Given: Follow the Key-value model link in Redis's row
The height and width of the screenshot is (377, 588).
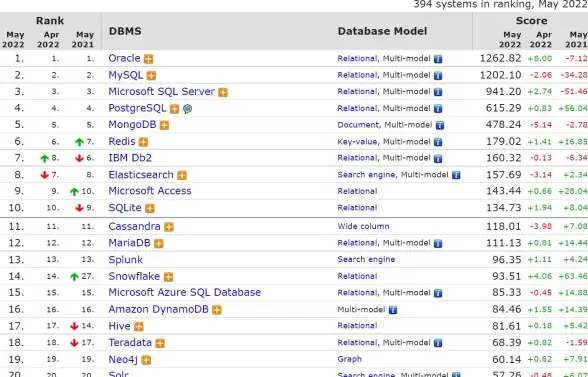Looking at the screenshot, I should point(357,142).
